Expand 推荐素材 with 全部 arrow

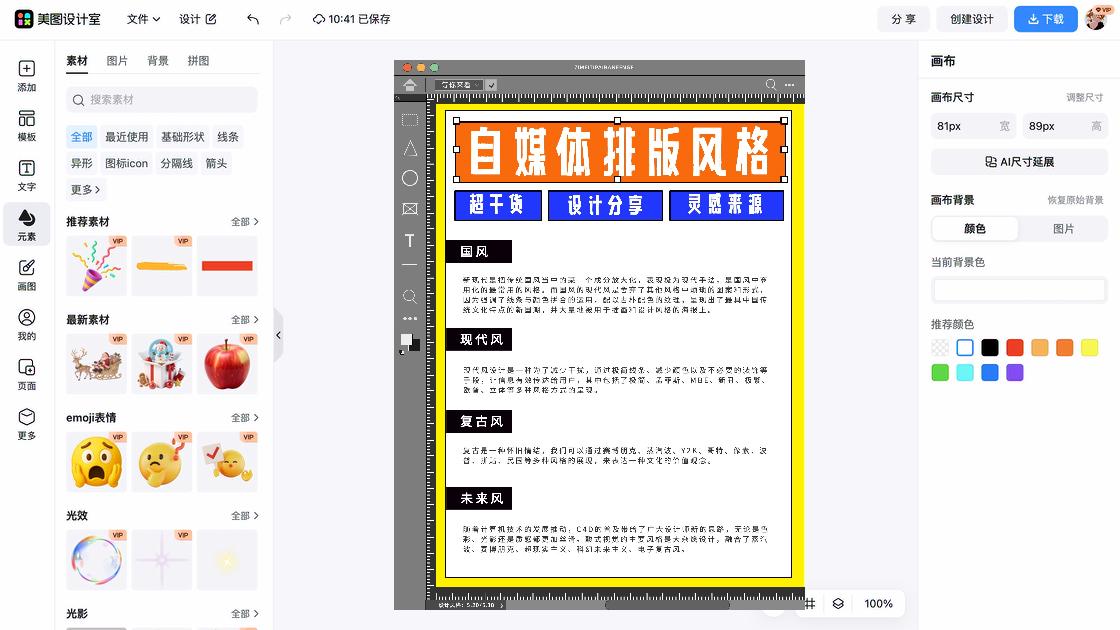click(x=244, y=222)
